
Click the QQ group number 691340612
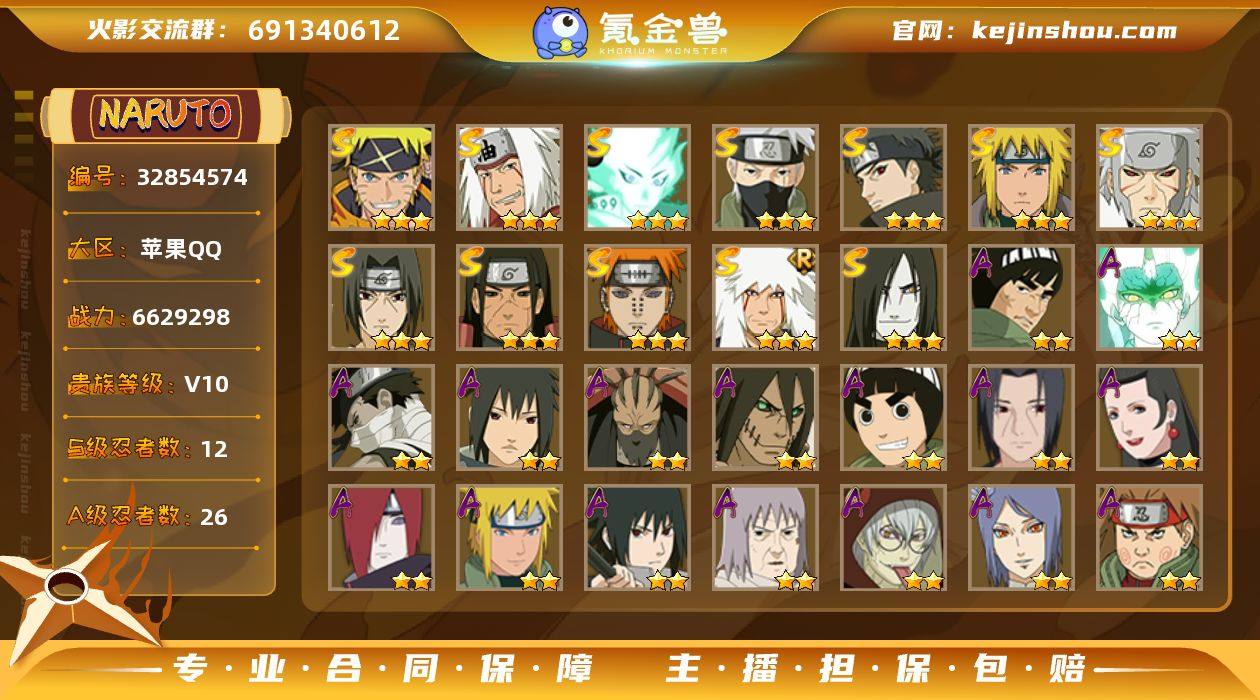coord(324,30)
